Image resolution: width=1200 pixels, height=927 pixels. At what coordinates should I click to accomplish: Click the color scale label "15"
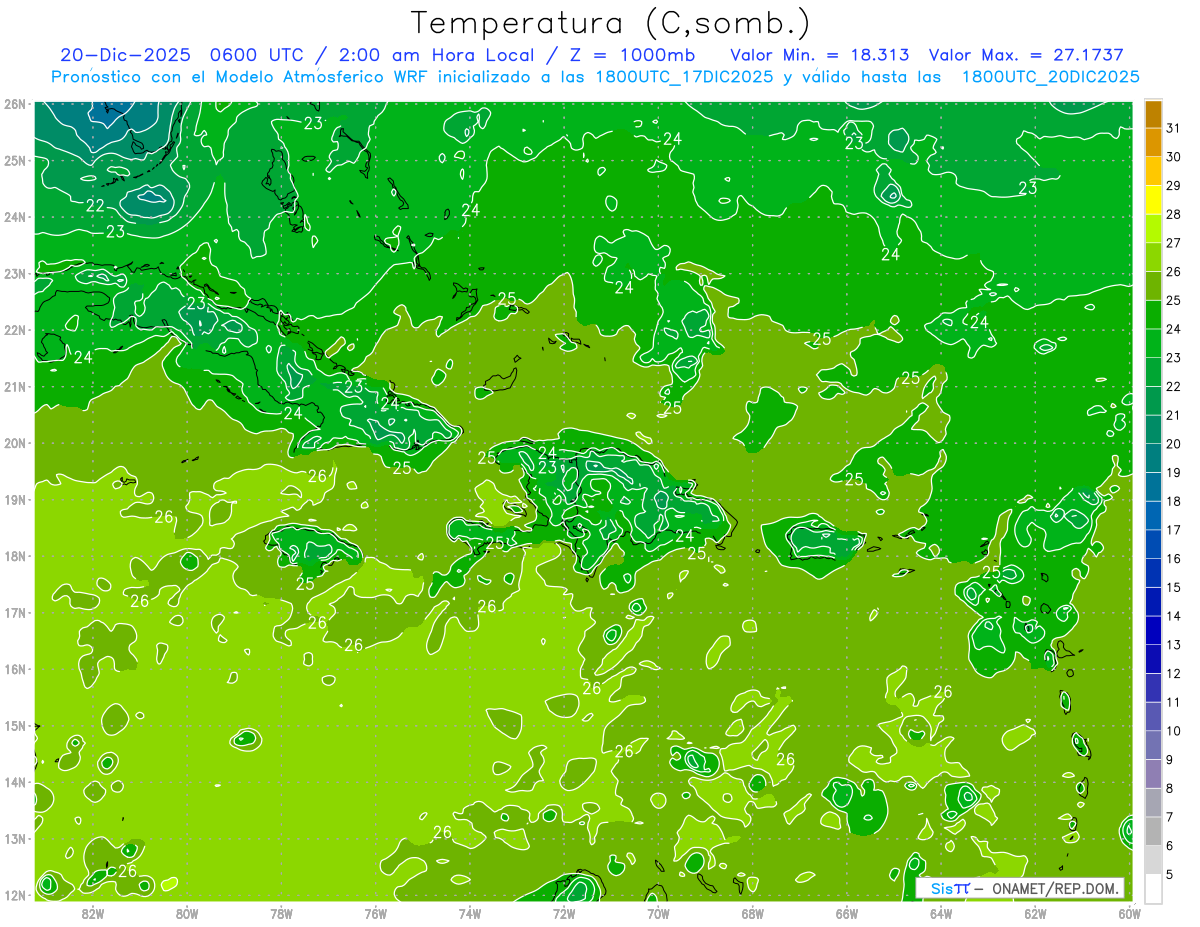[1173, 587]
